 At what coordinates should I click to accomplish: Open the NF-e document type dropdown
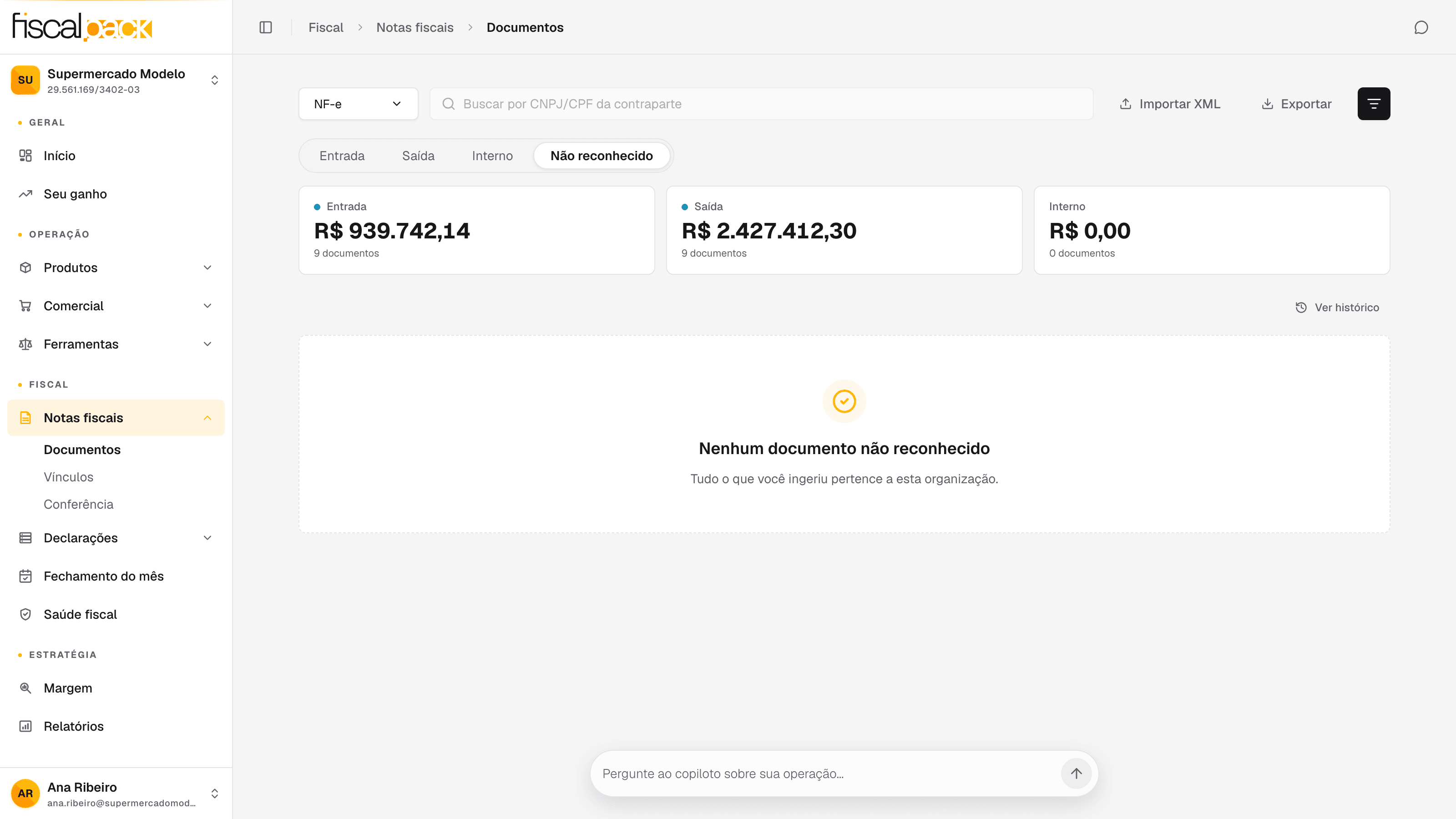[x=359, y=104]
